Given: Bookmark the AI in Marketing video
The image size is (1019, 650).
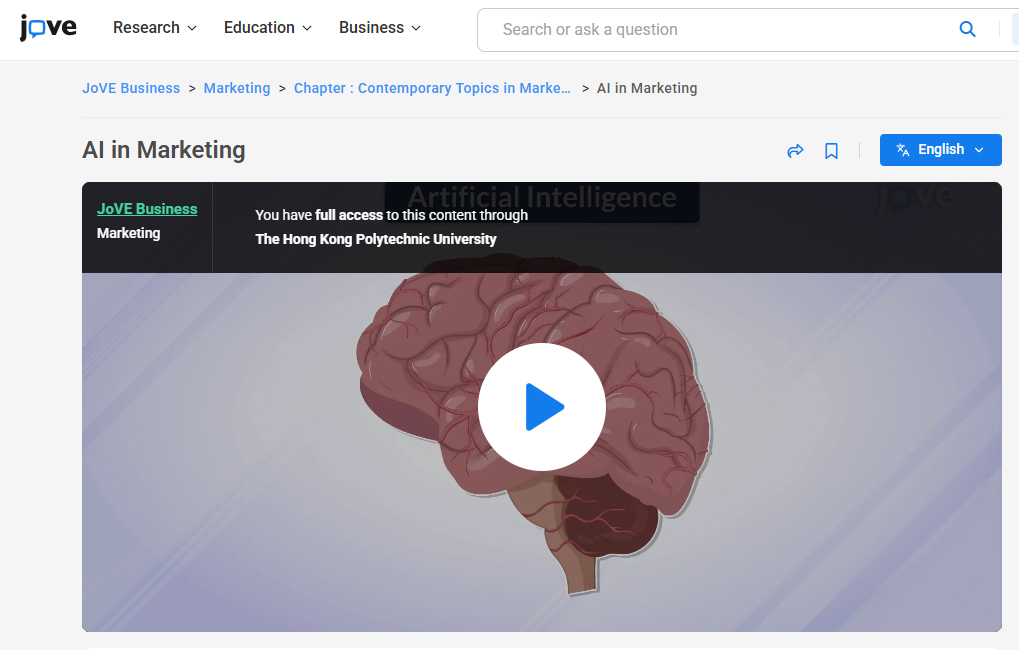Looking at the screenshot, I should (831, 150).
